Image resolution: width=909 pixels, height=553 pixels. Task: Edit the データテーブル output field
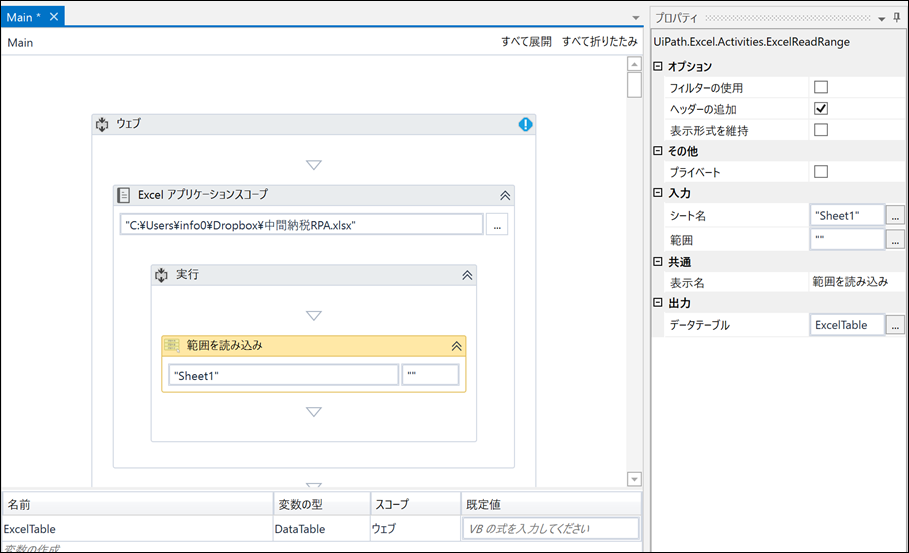coord(847,325)
